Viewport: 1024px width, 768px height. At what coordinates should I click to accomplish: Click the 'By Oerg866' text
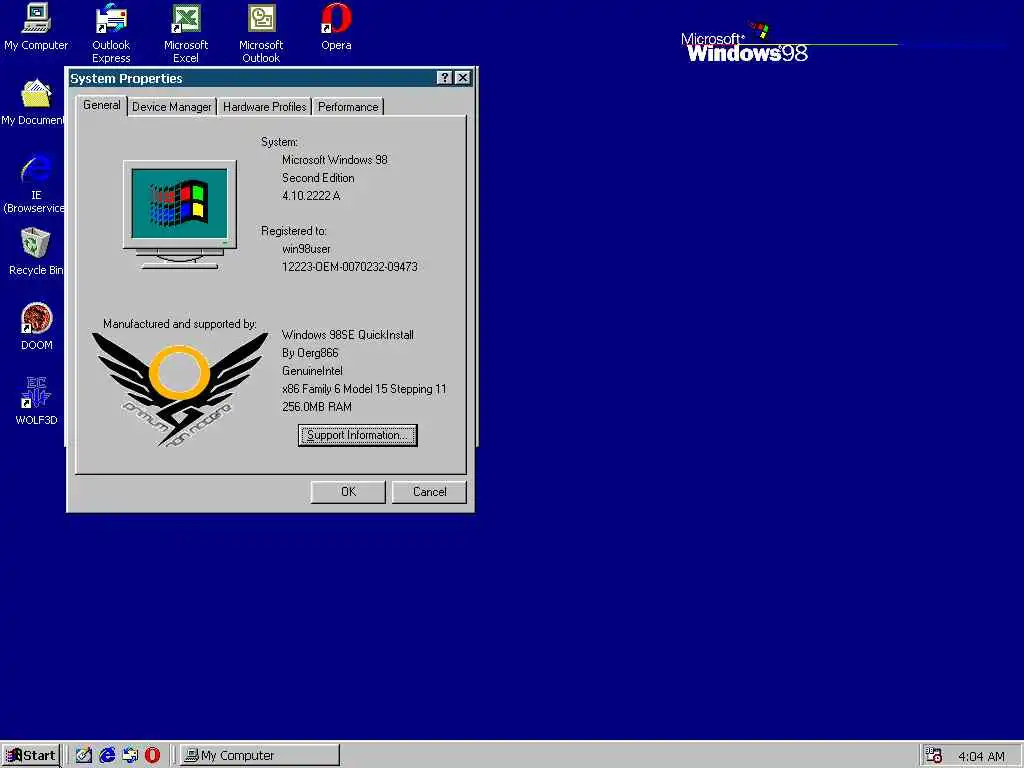click(310, 353)
